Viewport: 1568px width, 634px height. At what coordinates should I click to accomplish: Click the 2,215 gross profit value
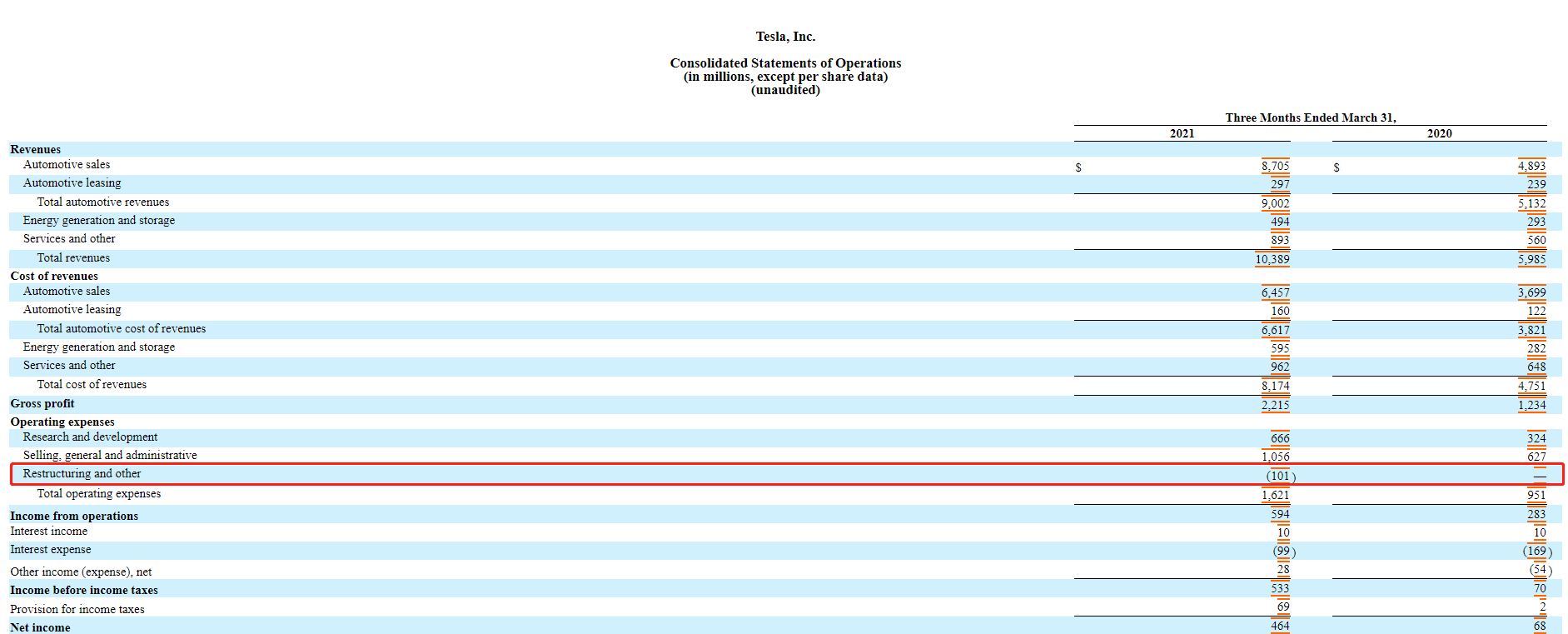1275,405
